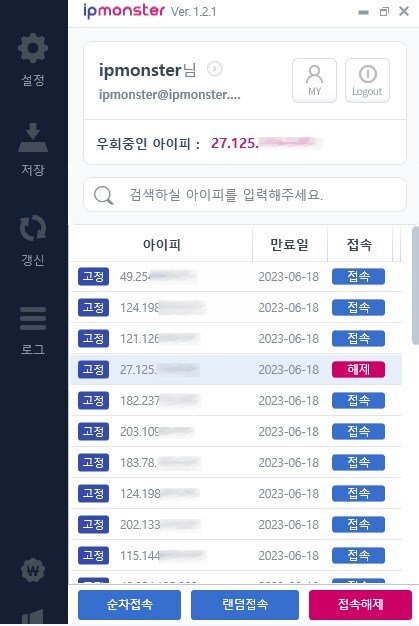Image resolution: width=419 pixels, height=626 pixels.
Task: Open the MY profile icon button
Action: 314,81
